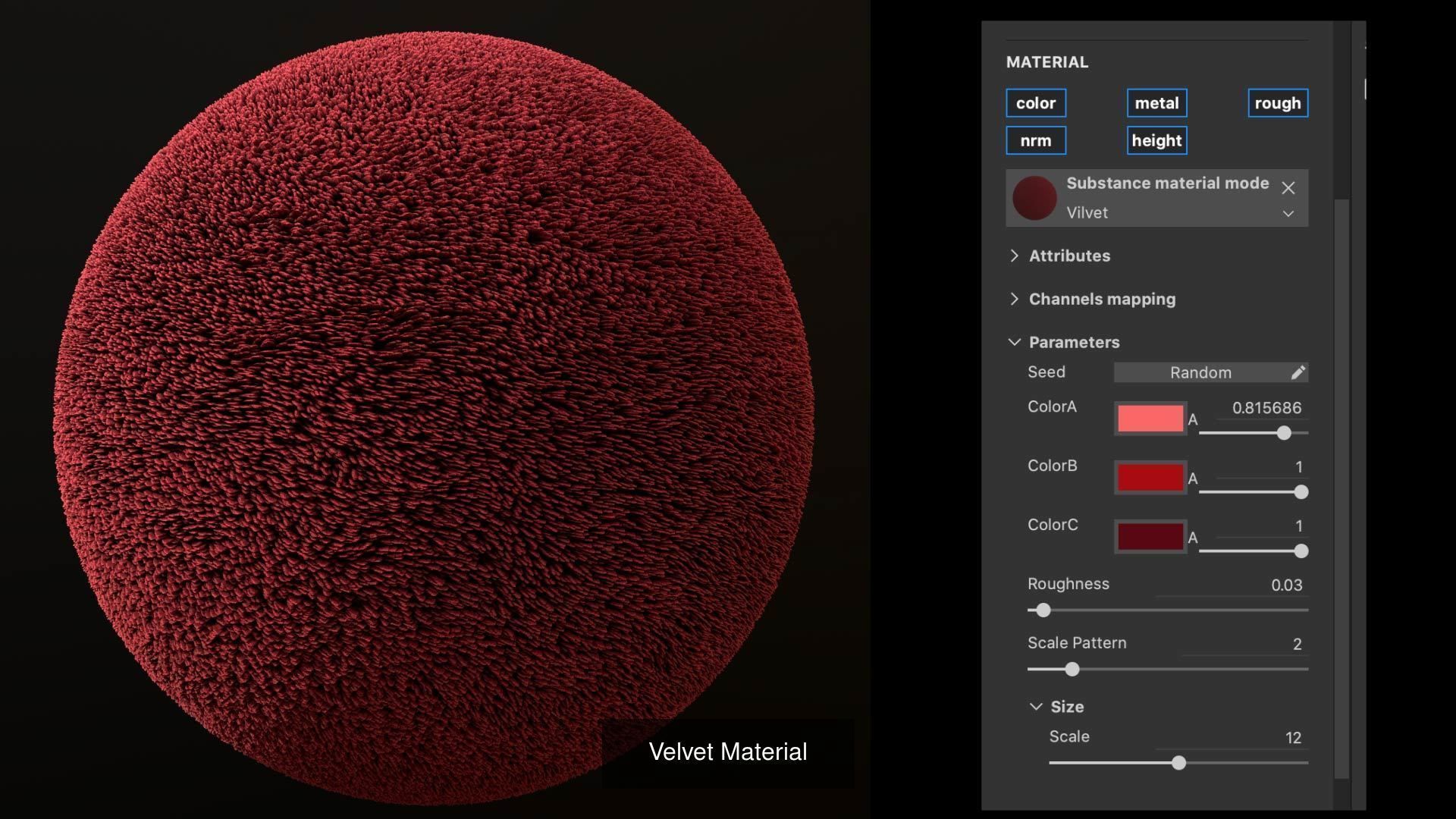The width and height of the screenshot is (1456, 819).
Task: Click the Scale value field showing 12
Action: point(1292,738)
